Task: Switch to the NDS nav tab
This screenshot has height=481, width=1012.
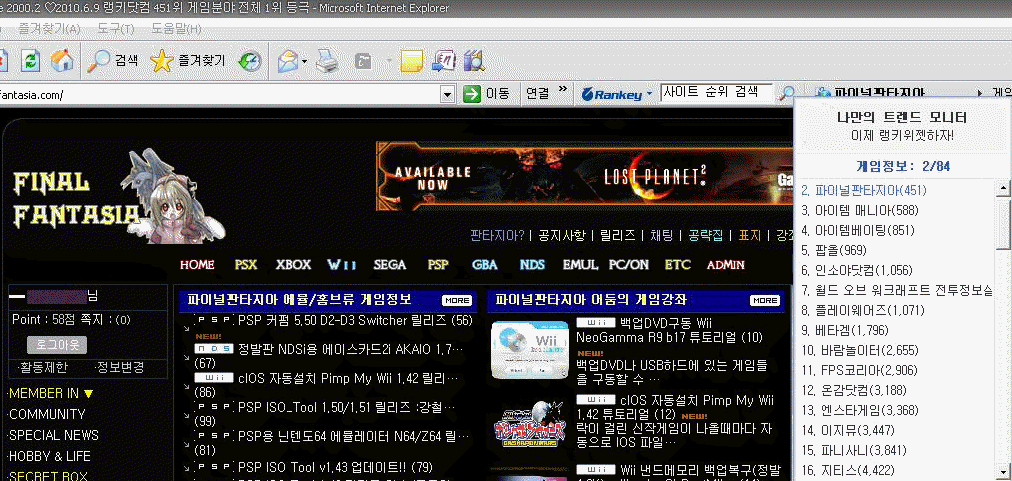Action: tap(532, 265)
